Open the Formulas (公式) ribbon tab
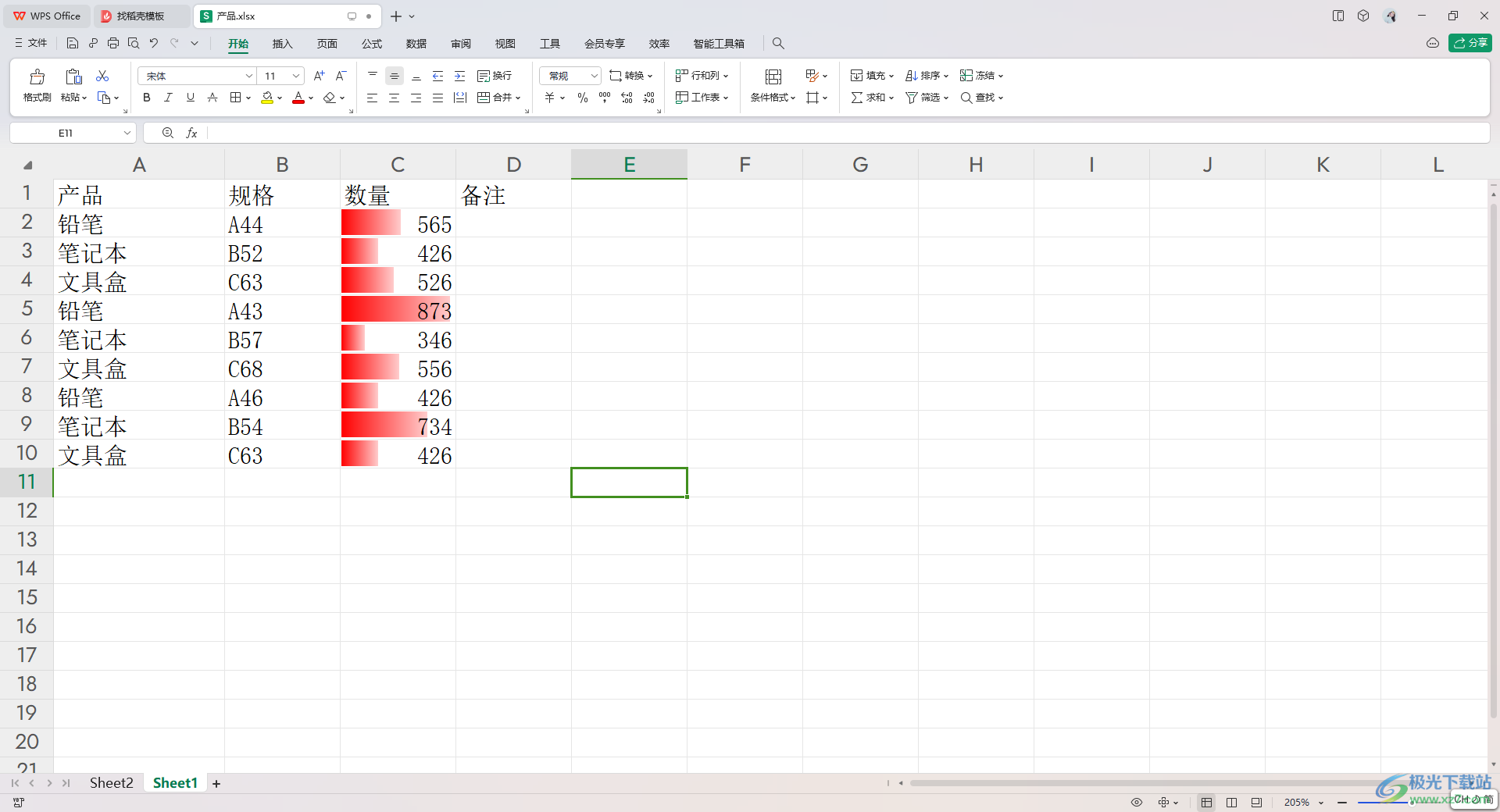The width and height of the screenshot is (1500, 812). pyautogui.click(x=372, y=44)
